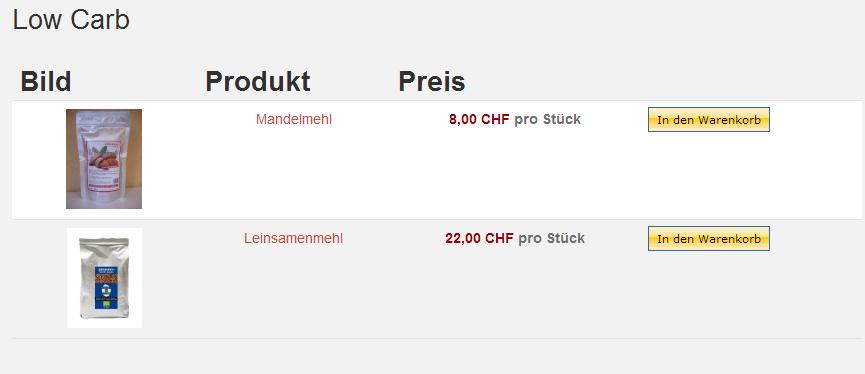Viewport: 865px width, 374px height.
Task: Click the Preis column header
Action: (431, 82)
